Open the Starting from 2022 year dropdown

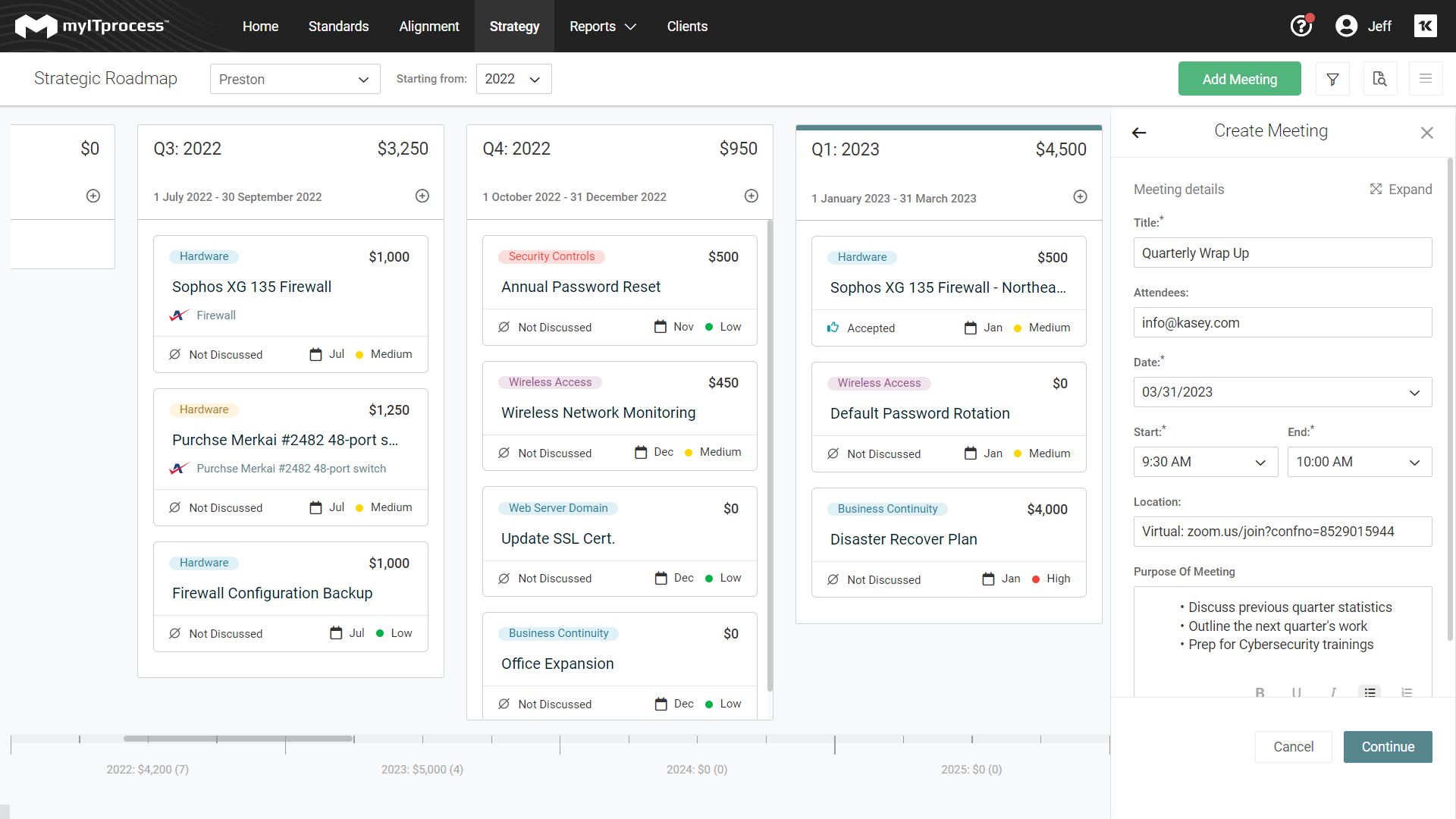click(513, 79)
